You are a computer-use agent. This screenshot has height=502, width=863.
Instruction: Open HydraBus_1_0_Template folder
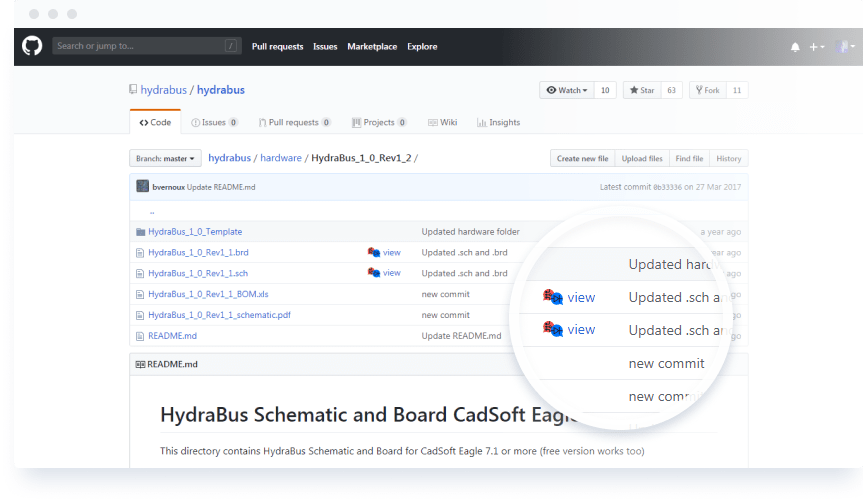coord(195,232)
